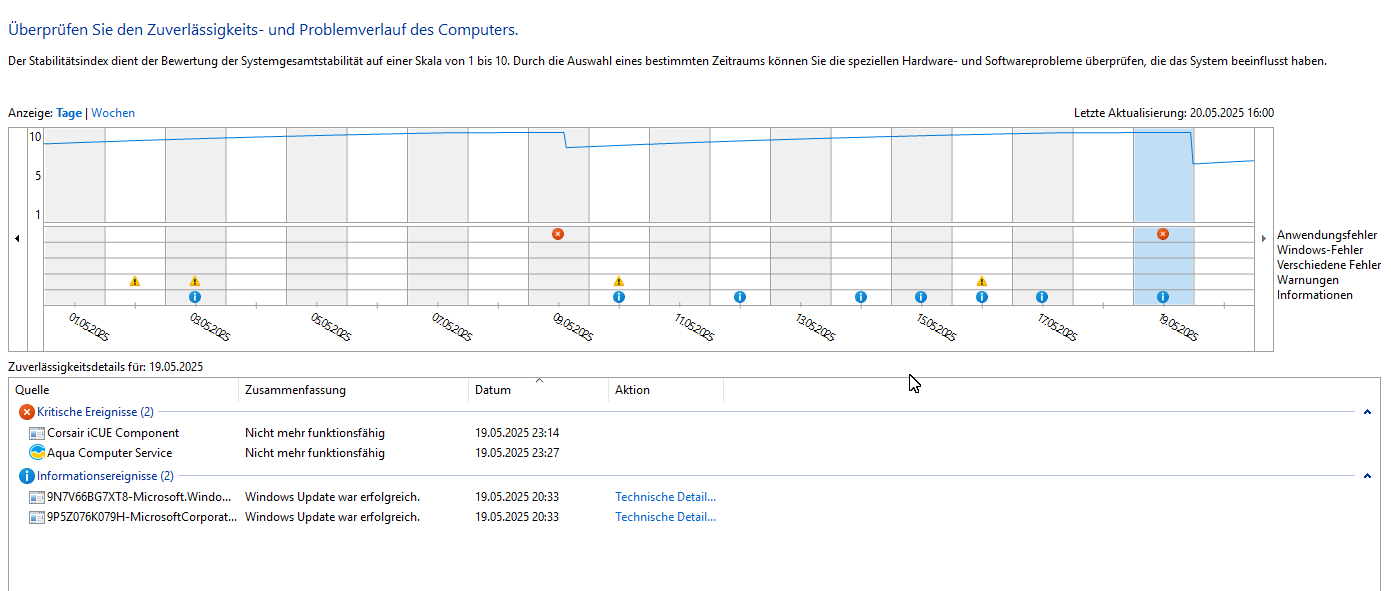Collapse the Informationsereignisse group

(1367, 476)
